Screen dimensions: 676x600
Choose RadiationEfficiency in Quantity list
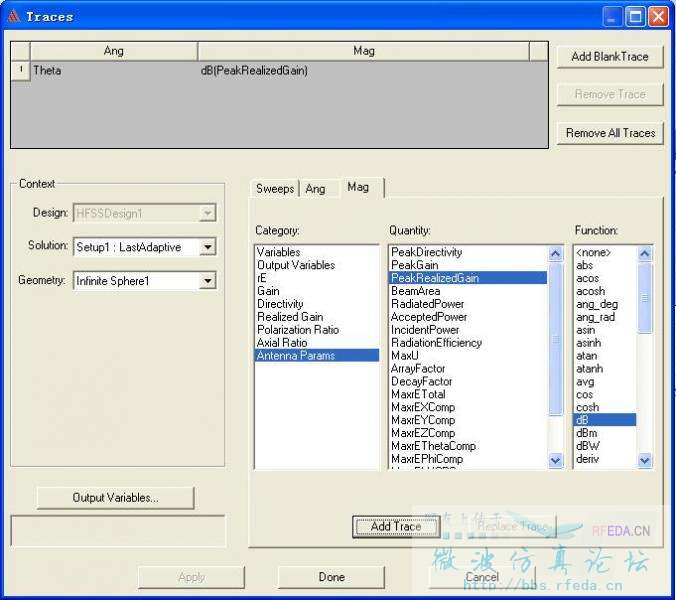tap(436, 343)
